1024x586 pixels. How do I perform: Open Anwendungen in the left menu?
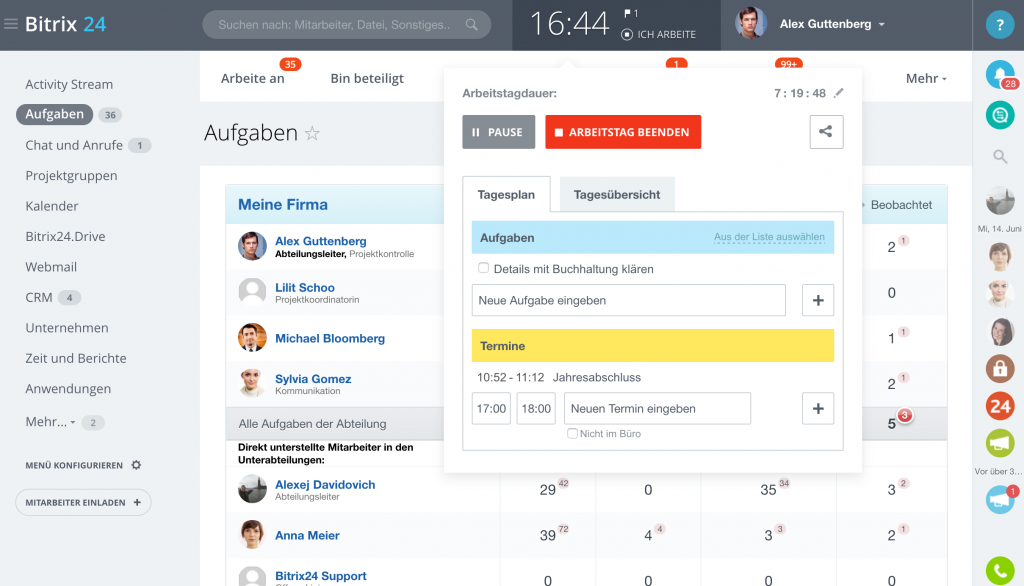pyautogui.click(x=68, y=389)
